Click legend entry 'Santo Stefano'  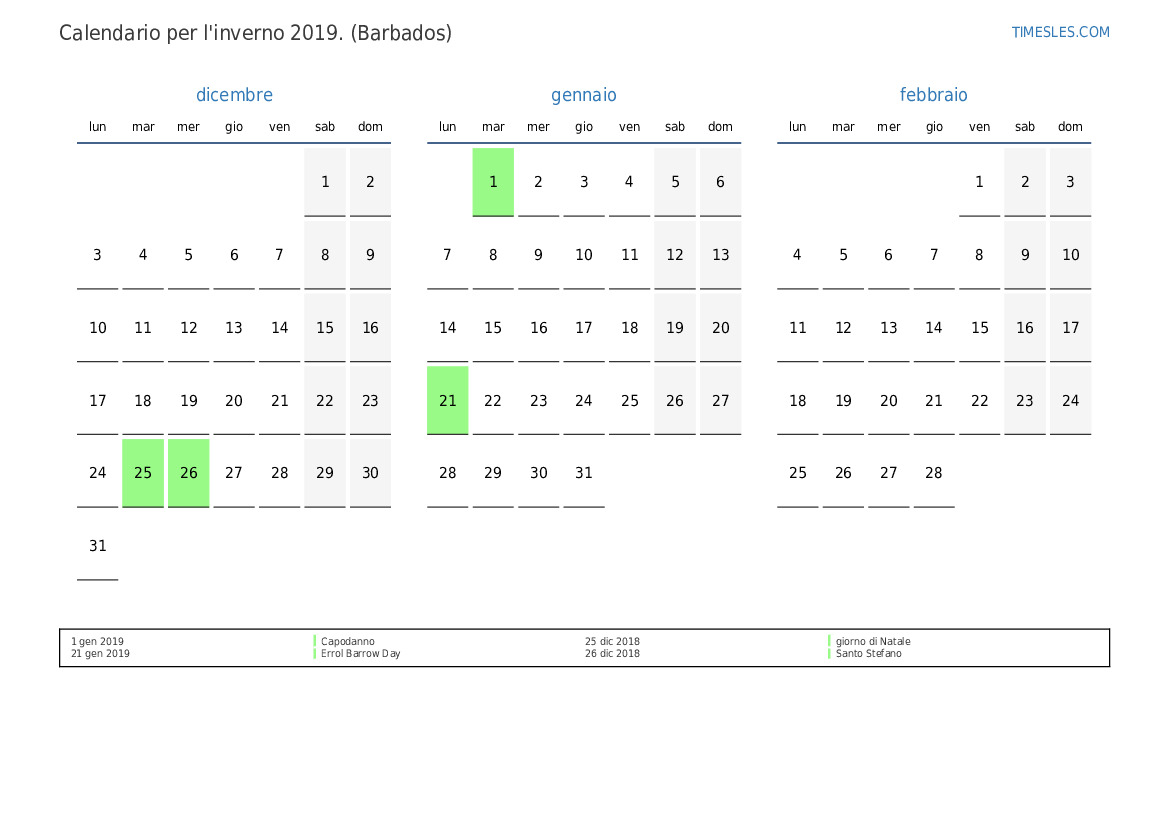click(869, 653)
